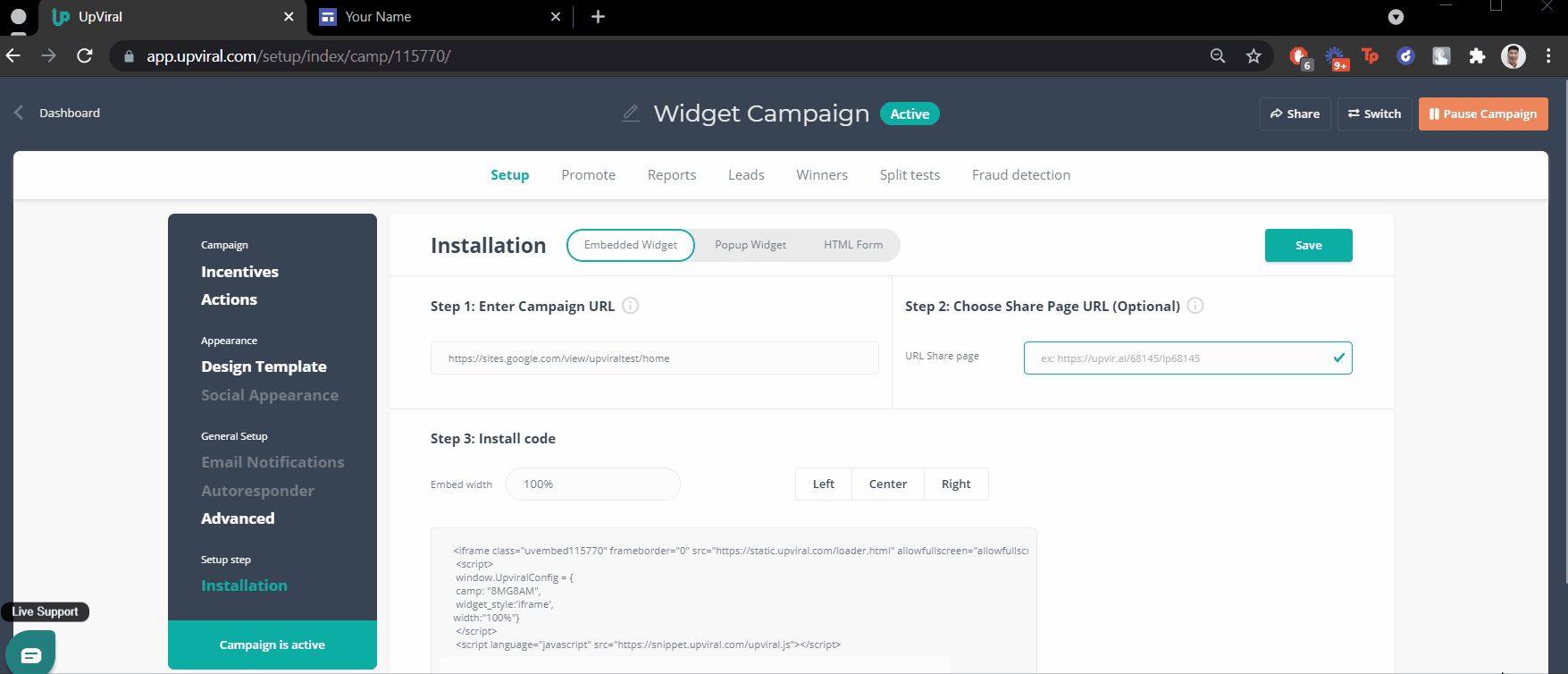Image resolution: width=1568 pixels, height=674 pixels.
Task: Open the Reports tab
Action: (672, 175)
